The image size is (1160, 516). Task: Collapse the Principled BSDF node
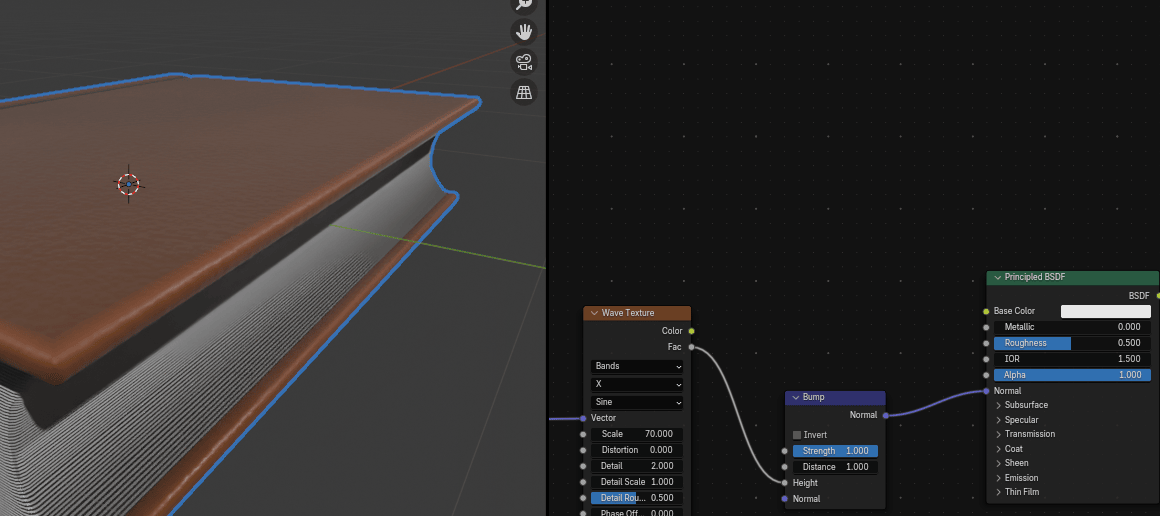click(x=997, y=277)
